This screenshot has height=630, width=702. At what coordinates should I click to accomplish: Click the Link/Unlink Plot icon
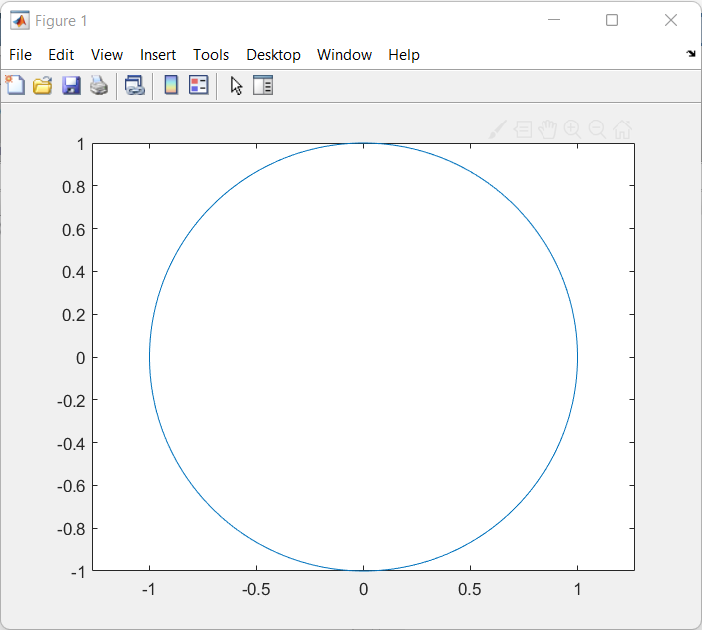point(135,85)
